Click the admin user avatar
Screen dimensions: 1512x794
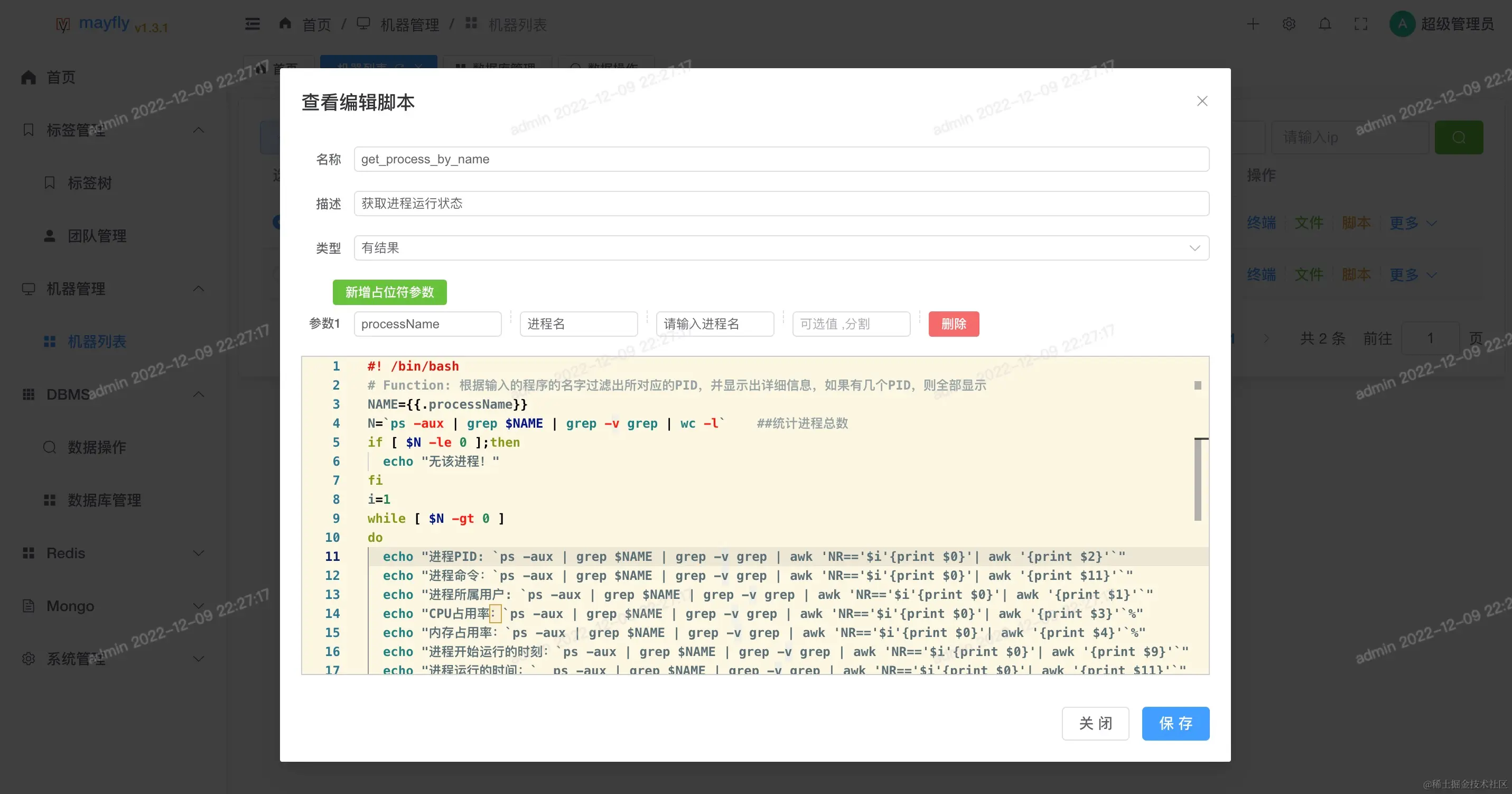tap(1402, 24)
